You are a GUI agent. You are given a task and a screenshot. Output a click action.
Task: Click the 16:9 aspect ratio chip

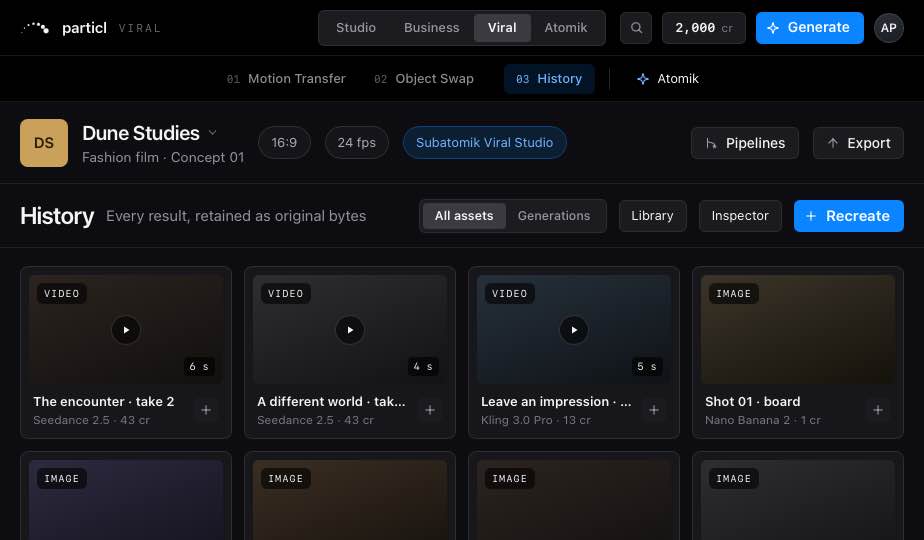click(284, 143)
